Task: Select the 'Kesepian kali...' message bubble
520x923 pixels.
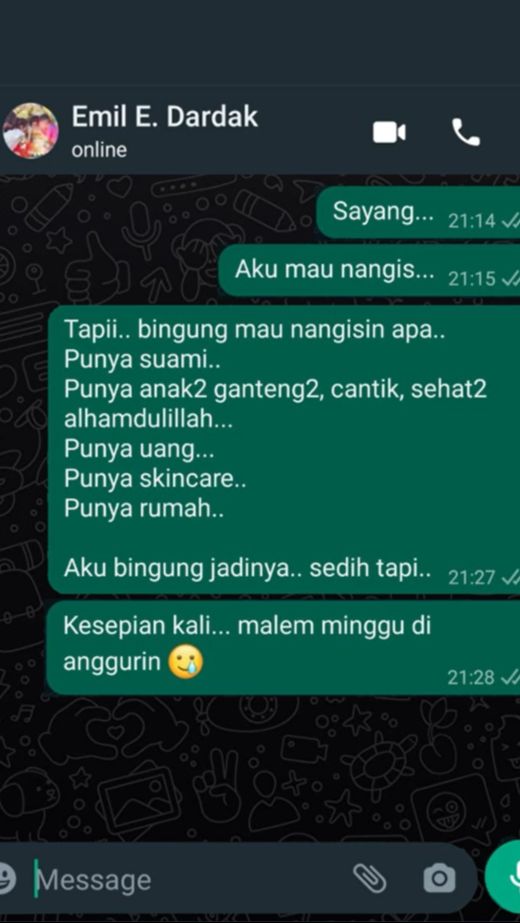Action: (x=284, y=648)
